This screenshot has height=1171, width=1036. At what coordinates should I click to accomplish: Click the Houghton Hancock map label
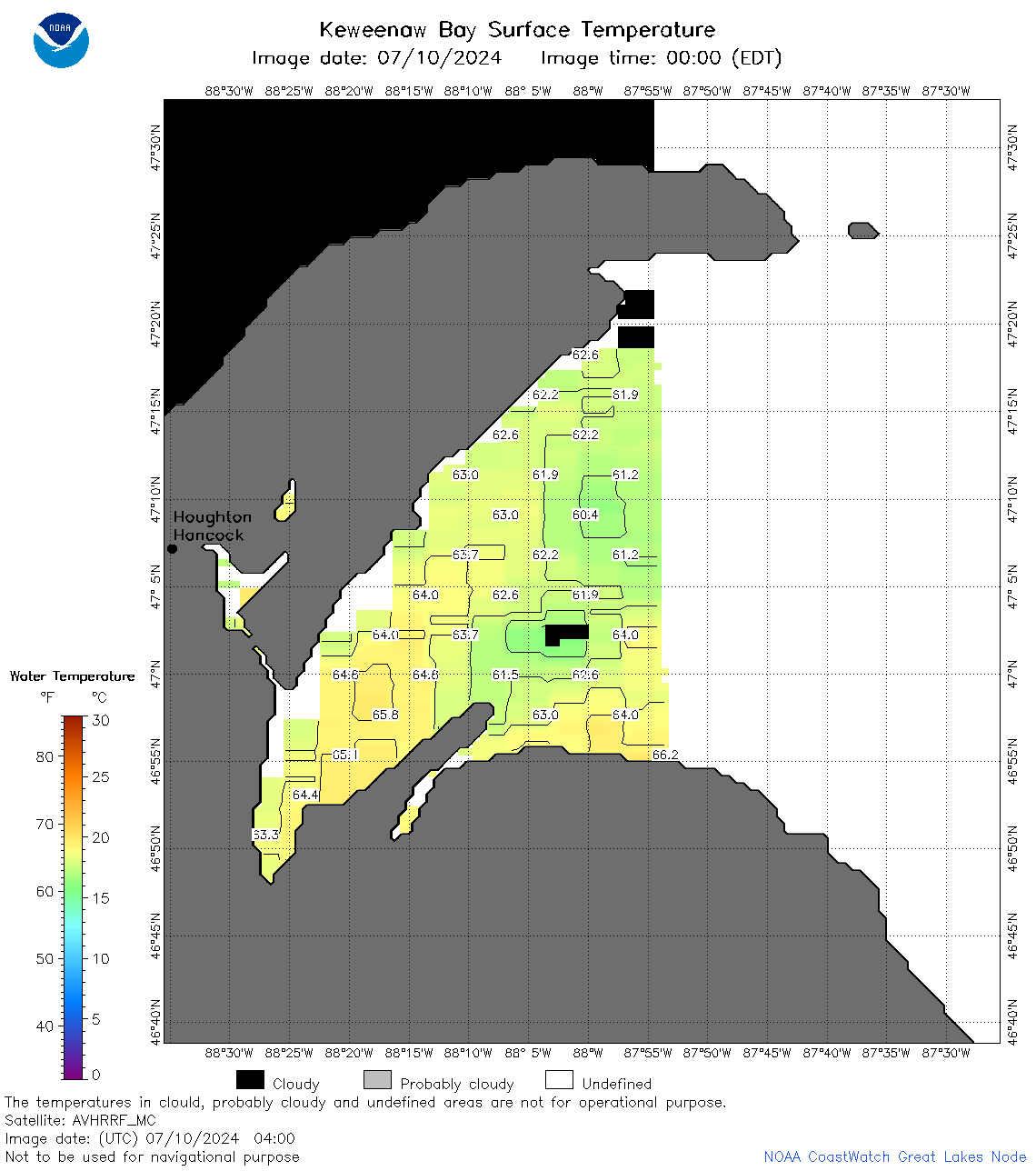tap(212, 525)
